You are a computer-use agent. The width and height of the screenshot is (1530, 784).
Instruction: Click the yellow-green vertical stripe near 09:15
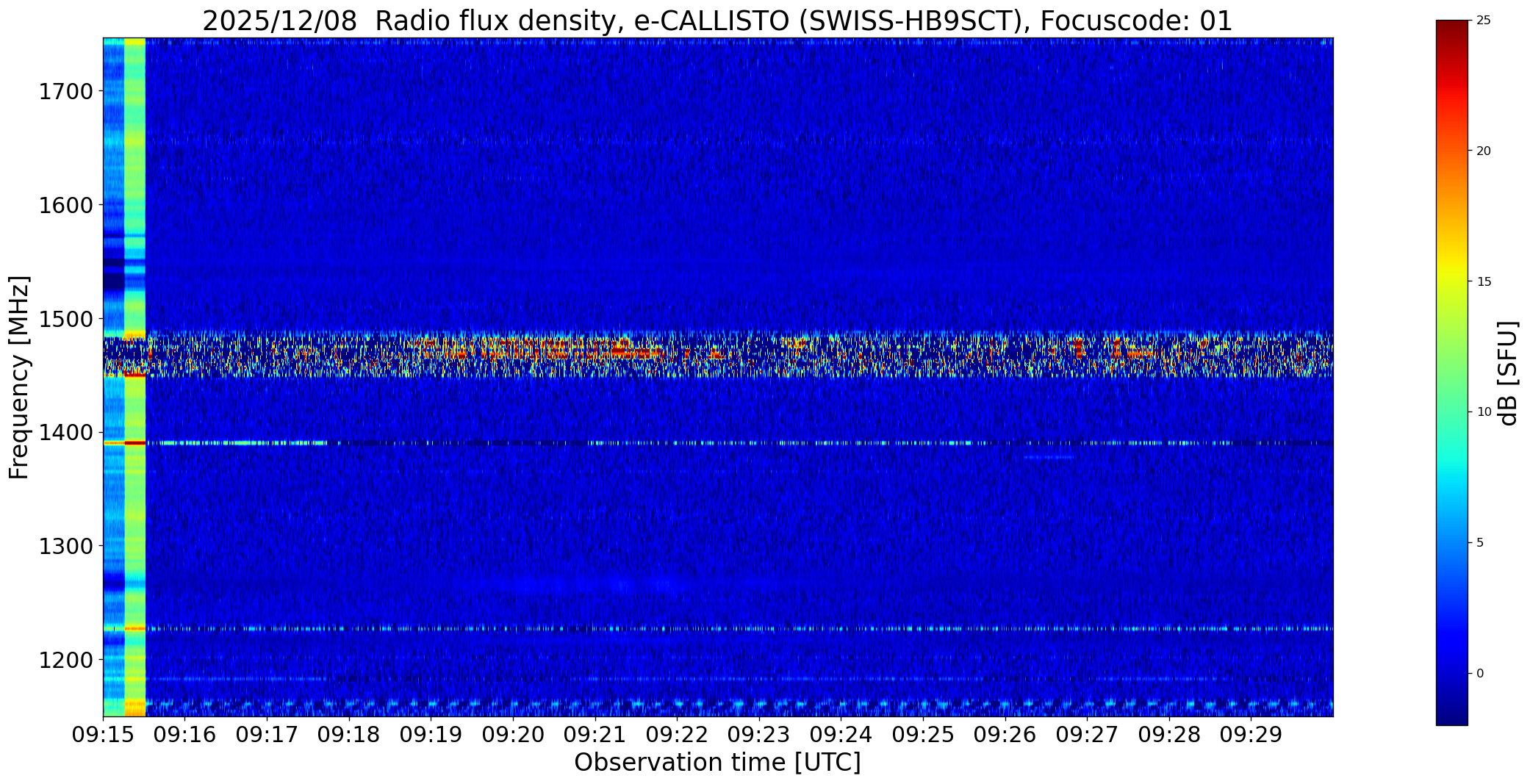pyautogui.click(x=135, y=377)
